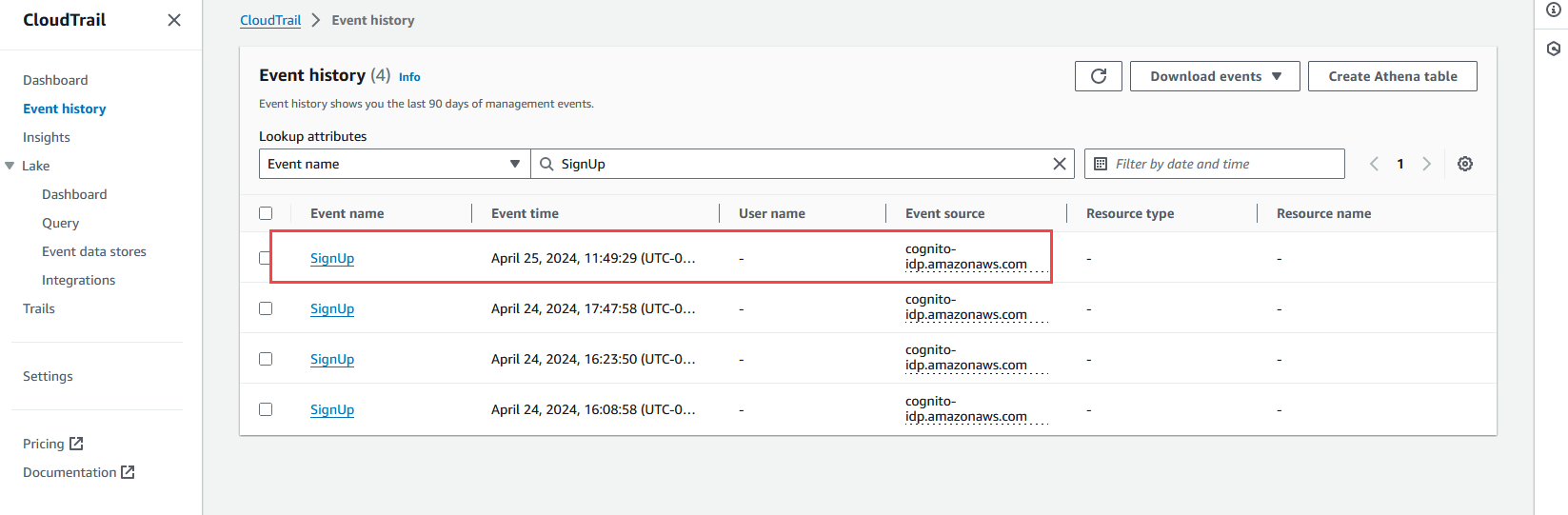Collapse the Lake section in the sidebar
Viewport: 1568px width, 515px height.
10,166
